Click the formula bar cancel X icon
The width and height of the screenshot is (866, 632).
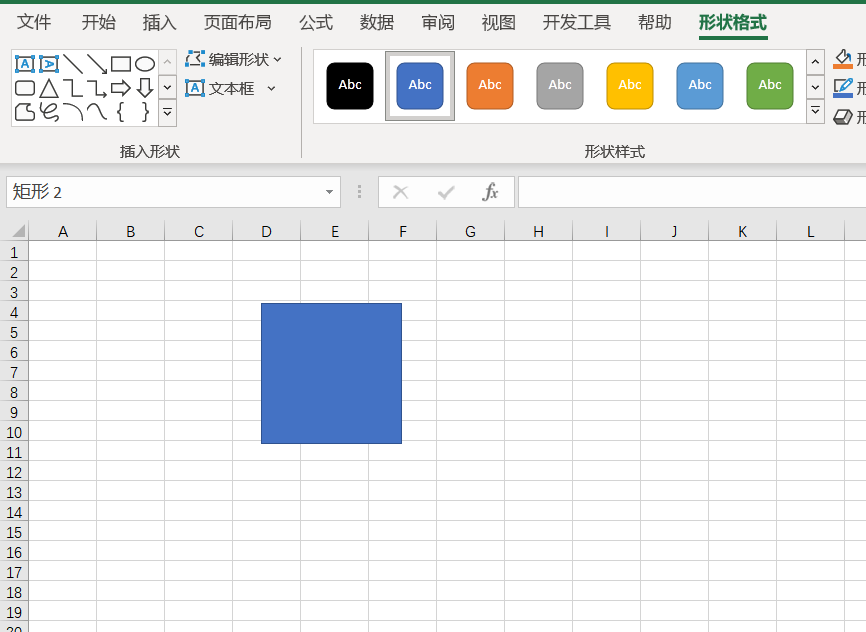(x=400, y=192)
